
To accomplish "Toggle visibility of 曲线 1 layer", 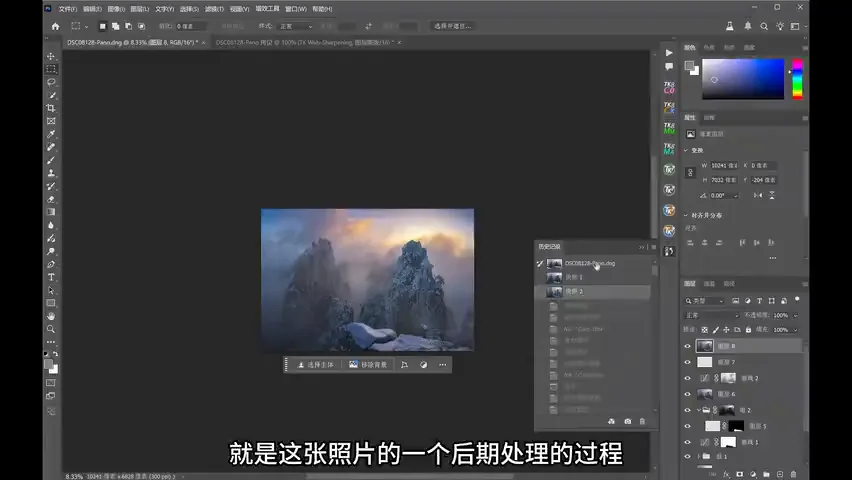I will tap(687, 442).
